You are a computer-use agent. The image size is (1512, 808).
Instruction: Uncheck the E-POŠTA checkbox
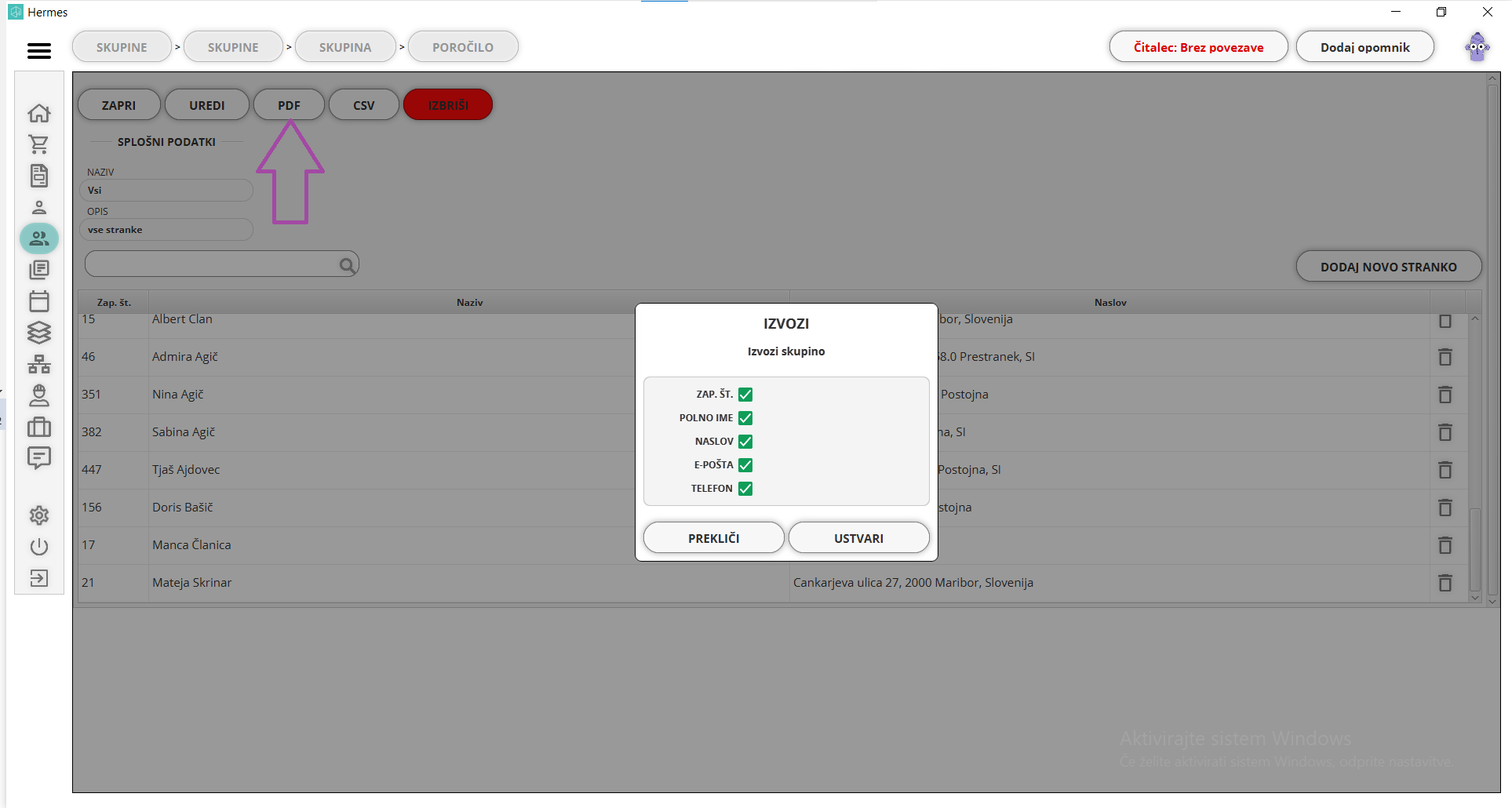pos(745,465)
